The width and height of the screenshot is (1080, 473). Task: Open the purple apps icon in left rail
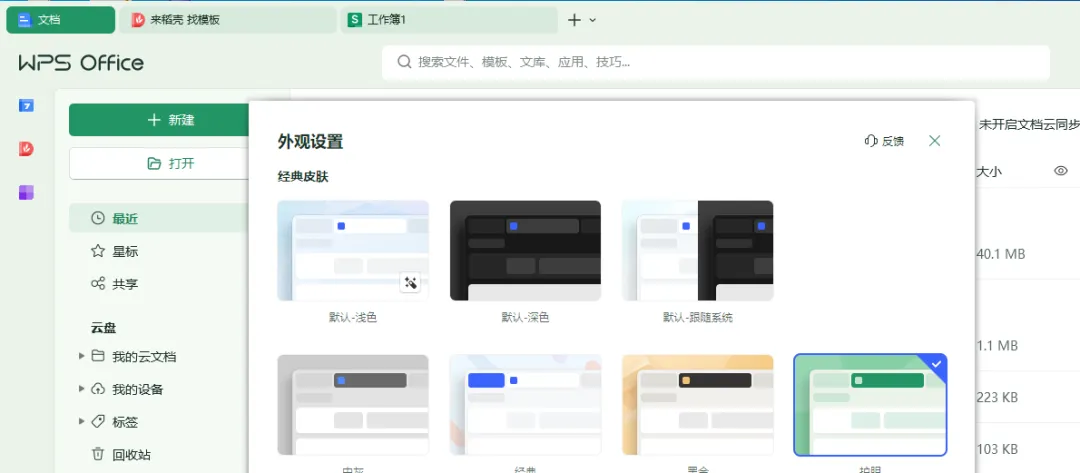26,193
